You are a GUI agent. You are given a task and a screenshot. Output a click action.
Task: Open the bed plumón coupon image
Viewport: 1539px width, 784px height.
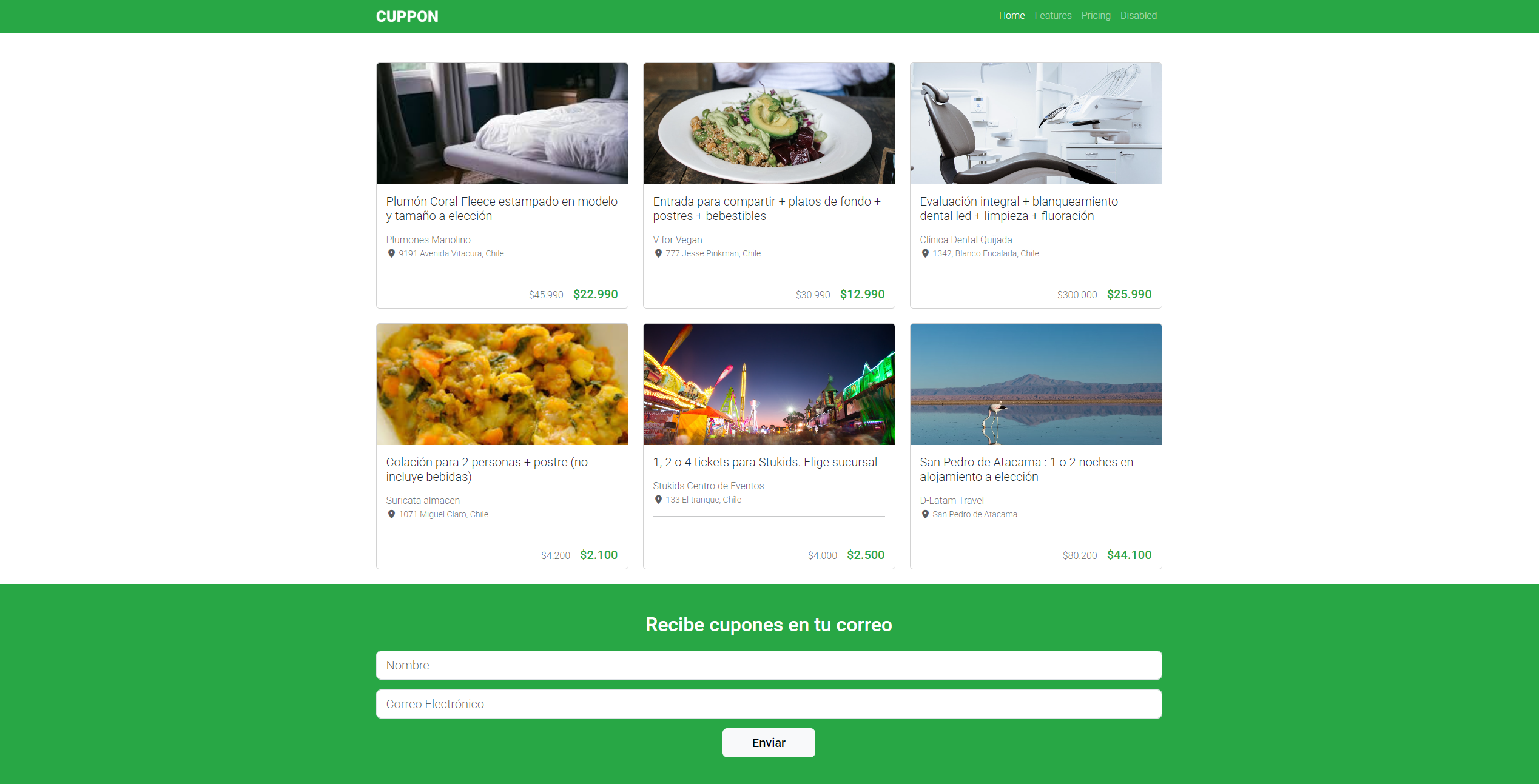coord(502,124)
